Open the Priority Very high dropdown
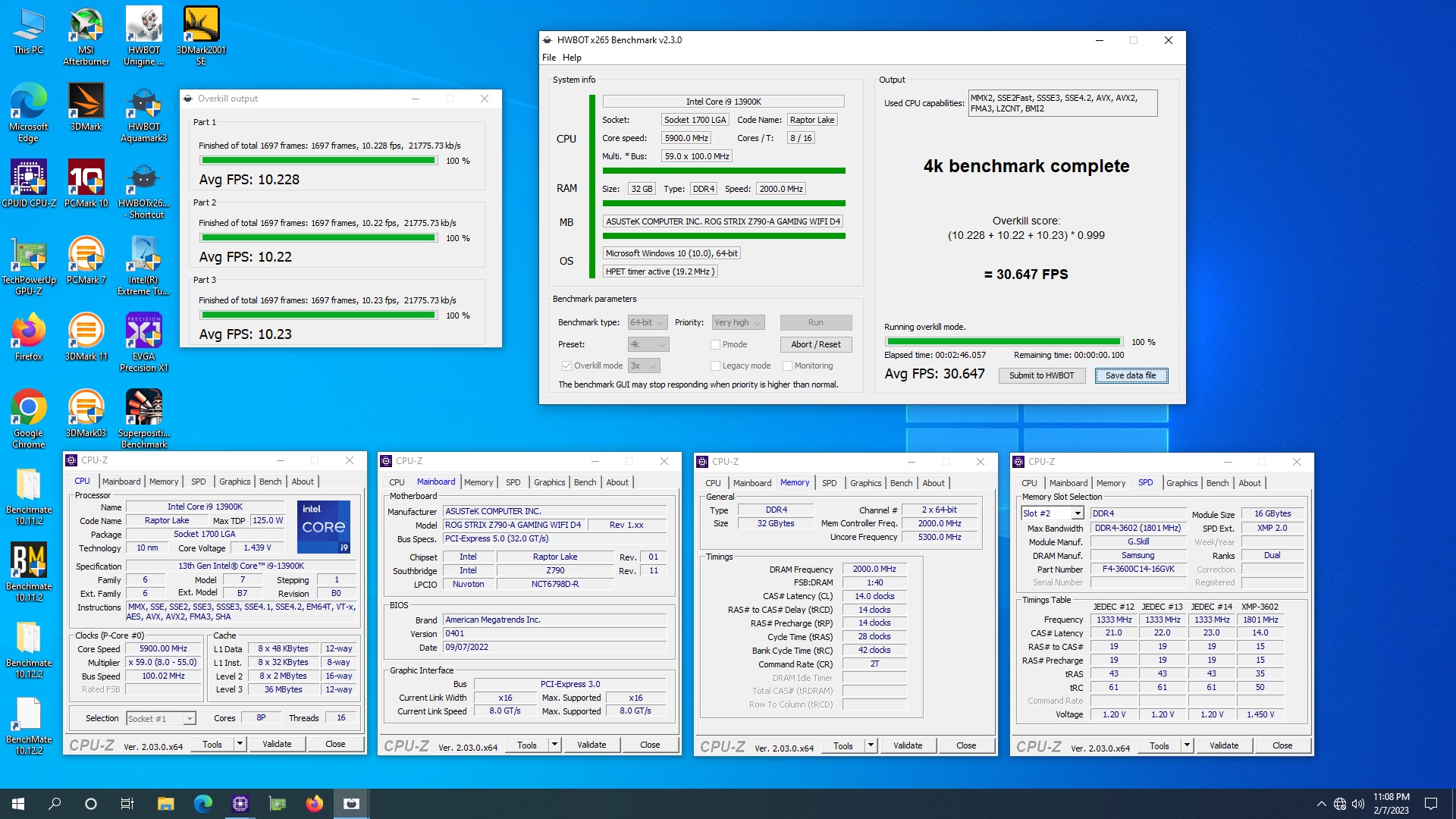1456x819 pixels. 738,322
